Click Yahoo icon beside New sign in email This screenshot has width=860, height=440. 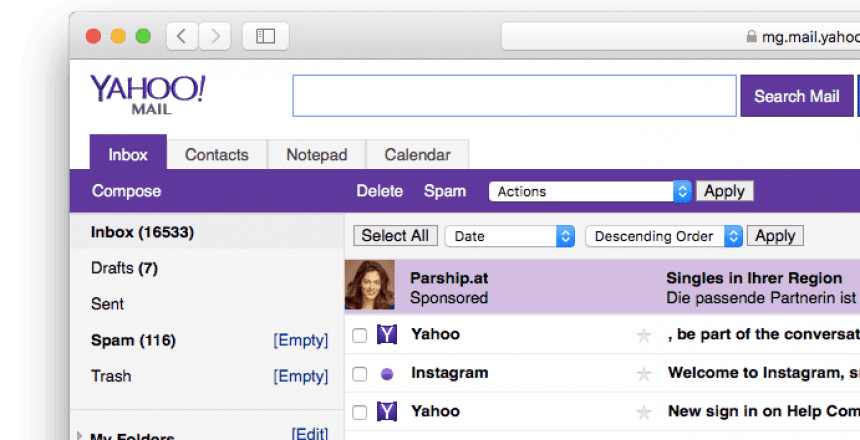(387, 411)
